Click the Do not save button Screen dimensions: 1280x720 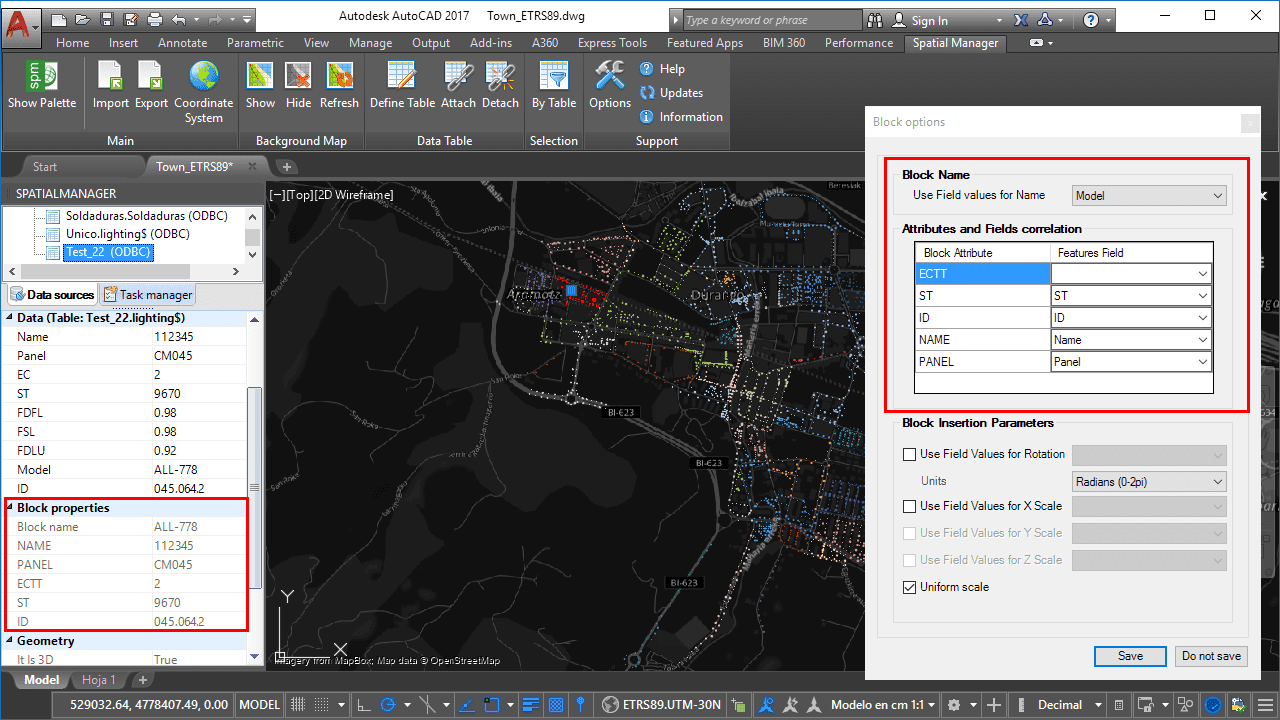[x=1211, y=656]
